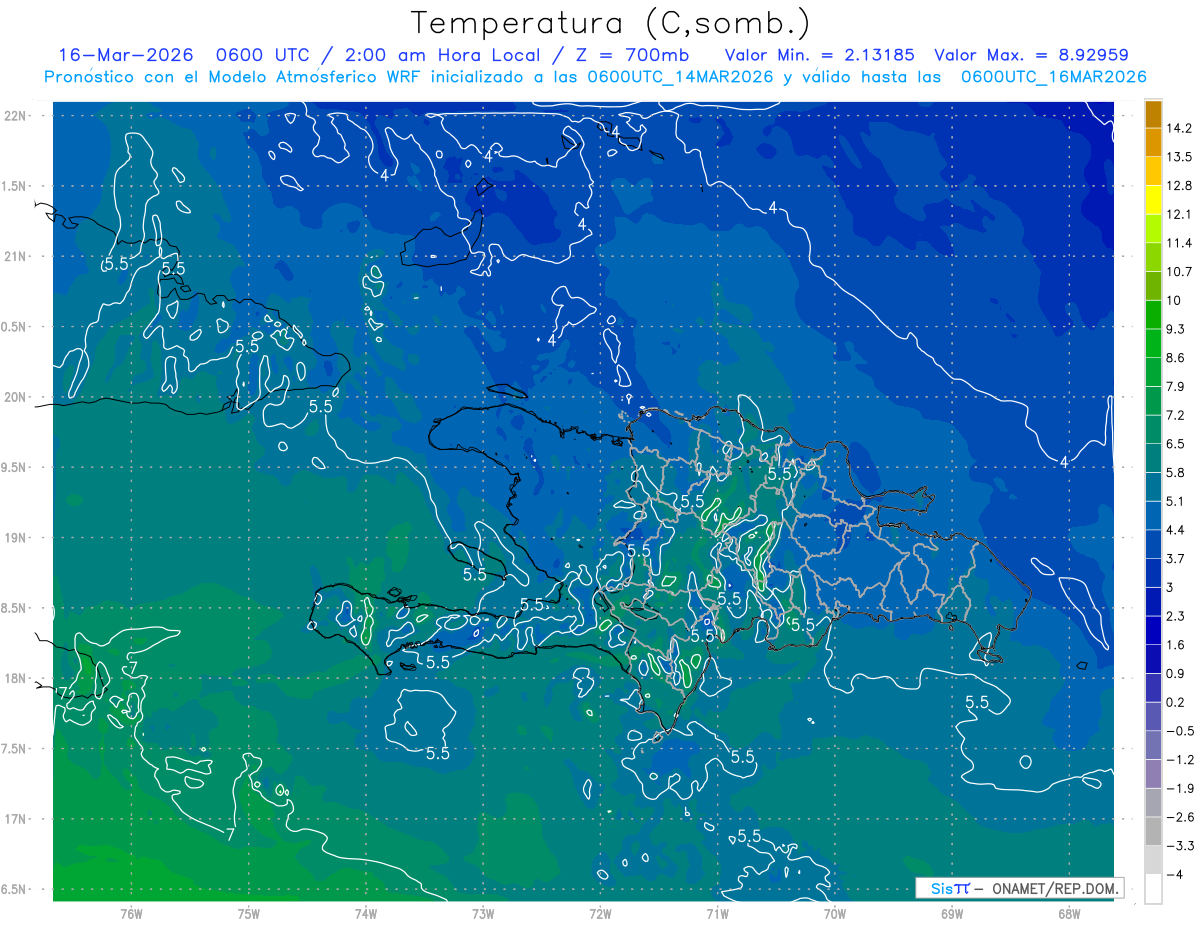Click the -1.9 label on the color scale

point(1180,788)
